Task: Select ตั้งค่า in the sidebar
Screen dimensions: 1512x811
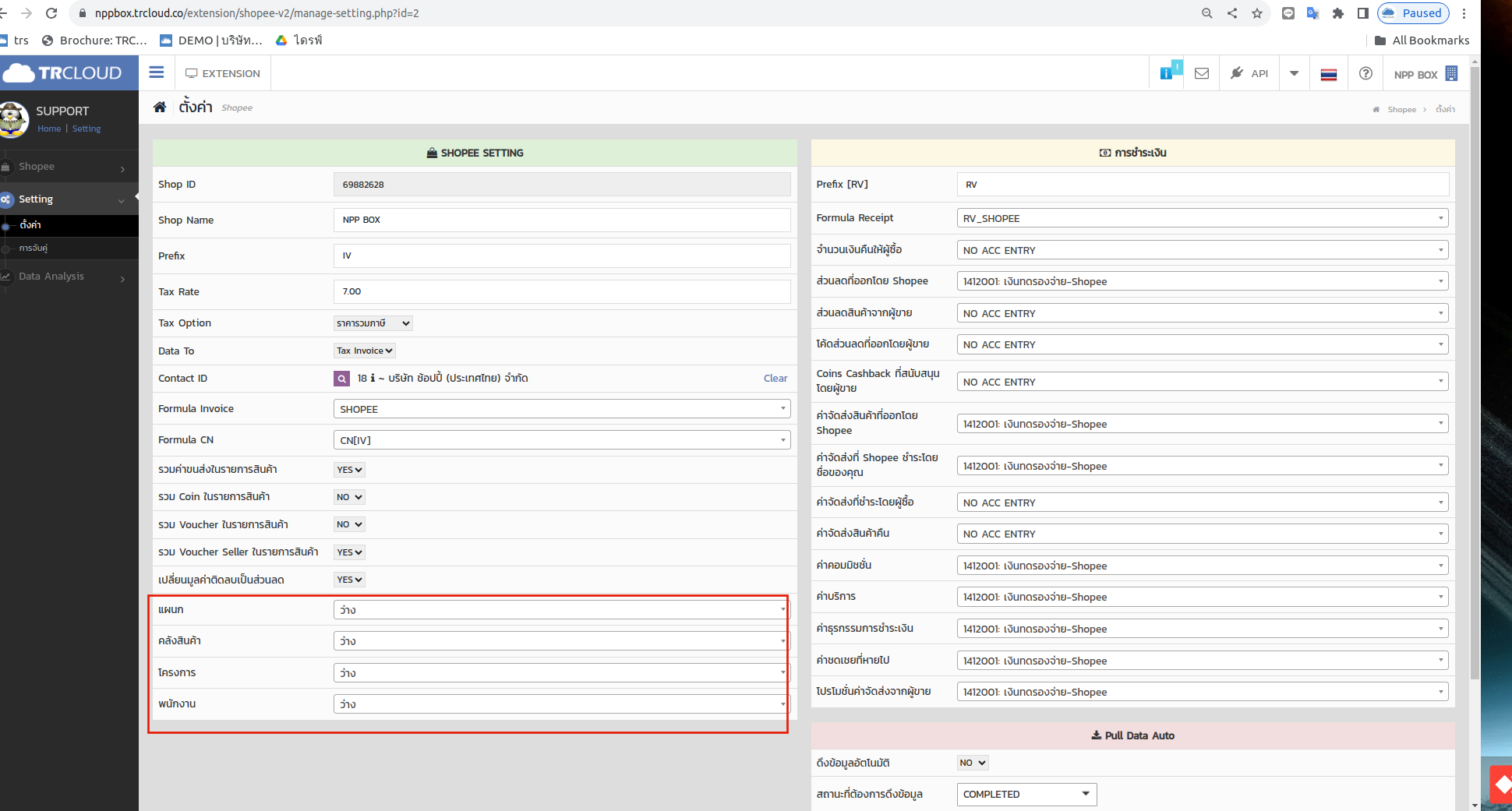Action: 30,225
